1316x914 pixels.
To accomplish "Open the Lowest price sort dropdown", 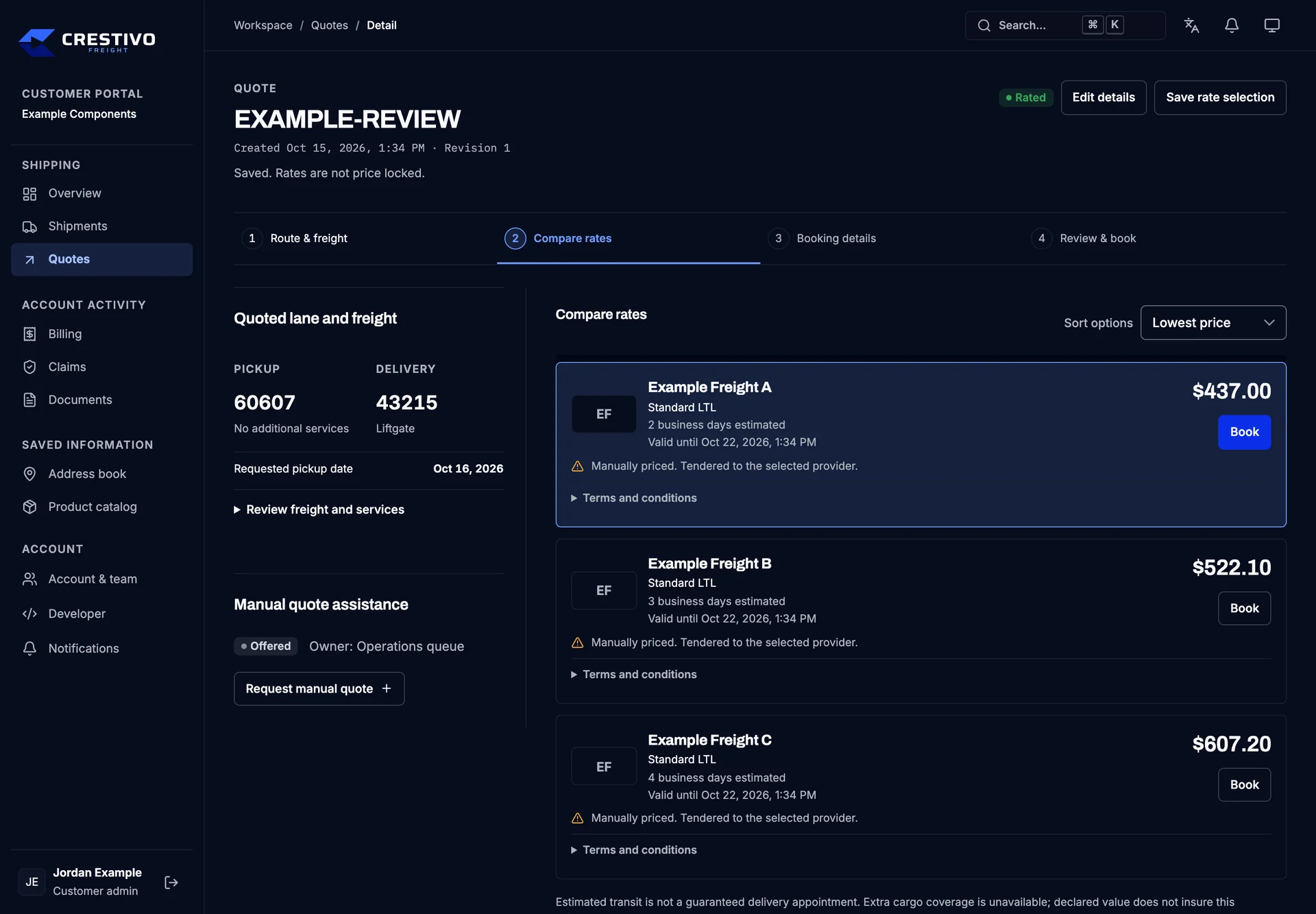I will point(1213,322).
